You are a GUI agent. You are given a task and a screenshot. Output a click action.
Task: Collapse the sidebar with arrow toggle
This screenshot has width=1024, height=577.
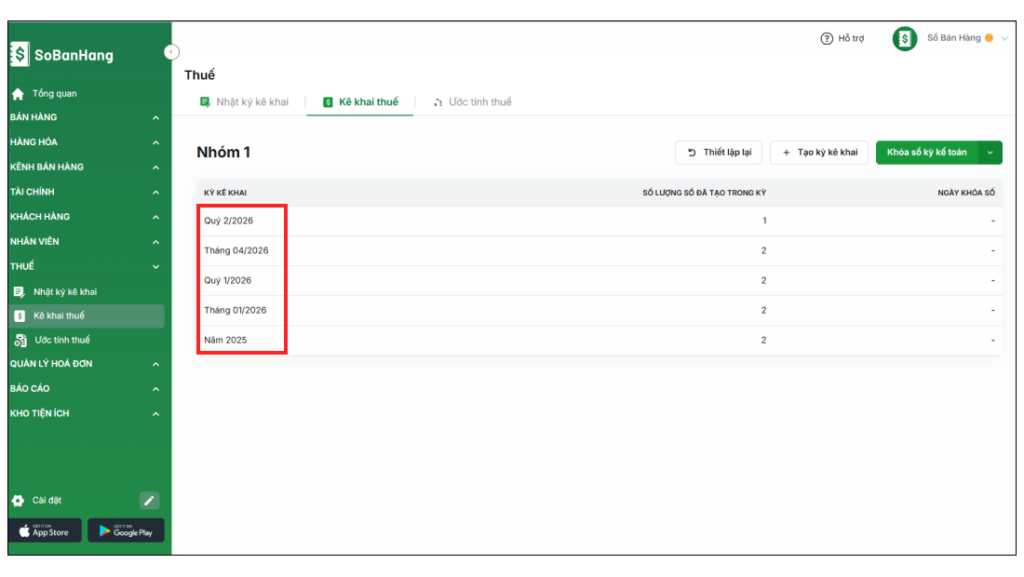coord(171,51)
